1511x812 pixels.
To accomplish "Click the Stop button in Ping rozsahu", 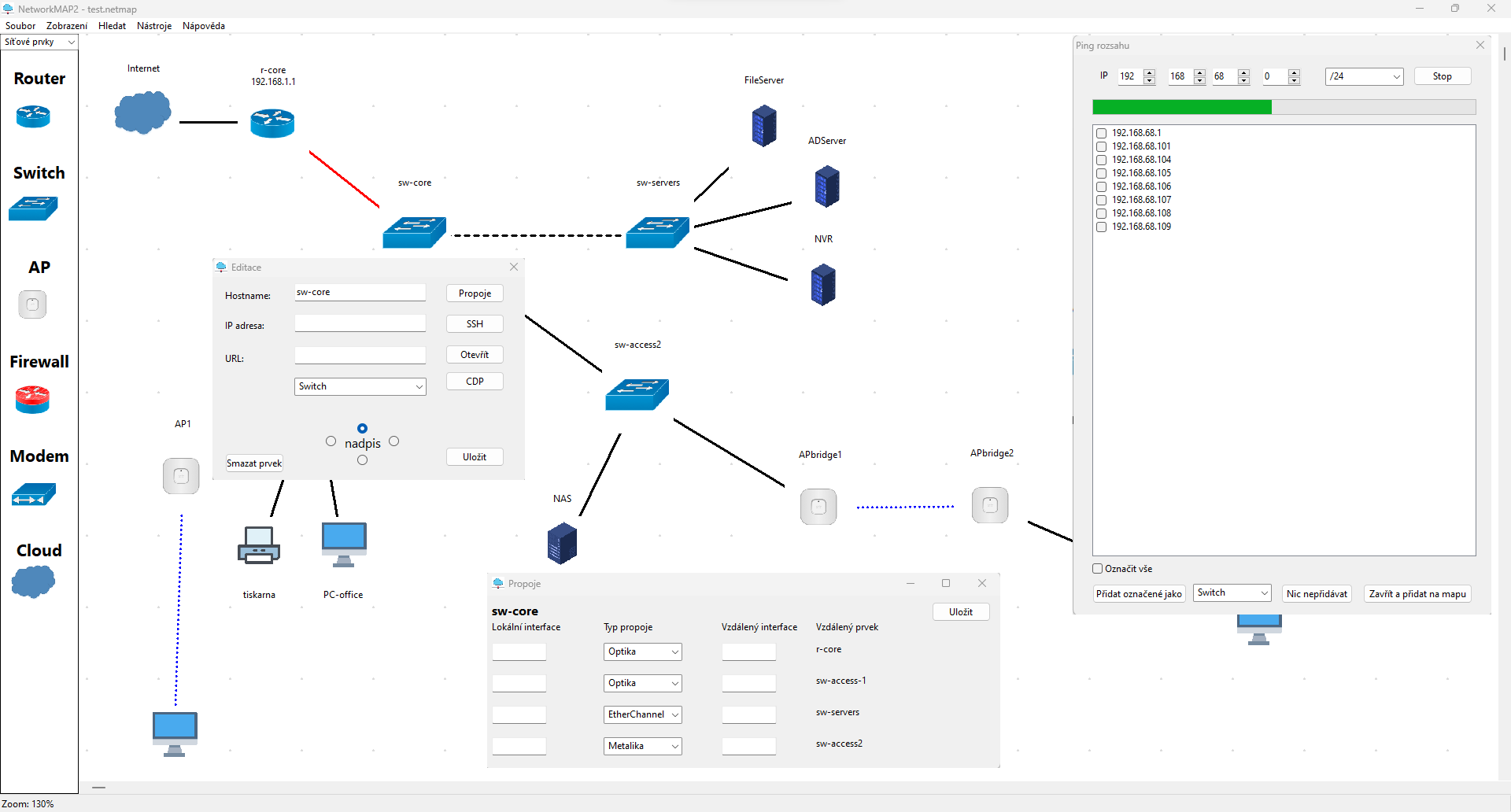I will click(1442, 76).
